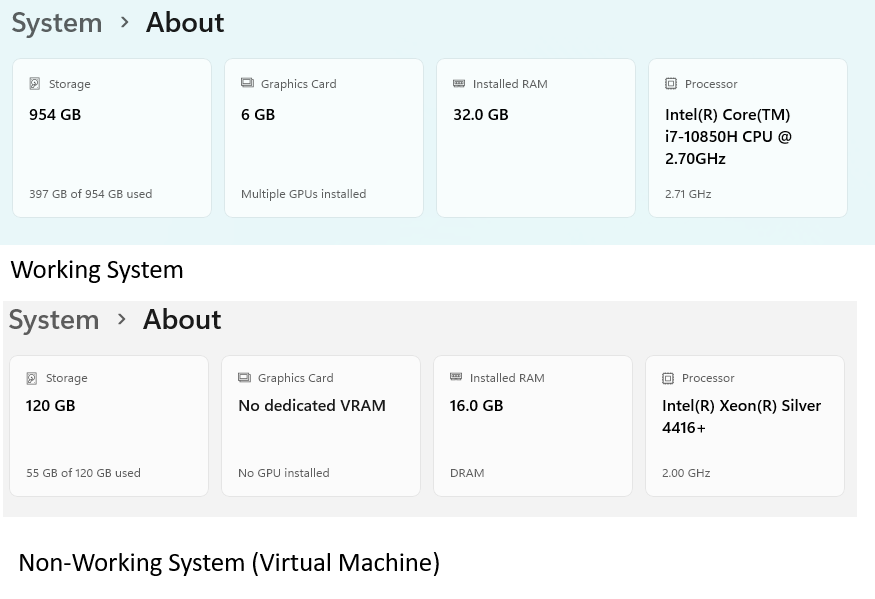Click the 16.0 GB DRAM memory card
875x599 pixels.
pos(533,426)
